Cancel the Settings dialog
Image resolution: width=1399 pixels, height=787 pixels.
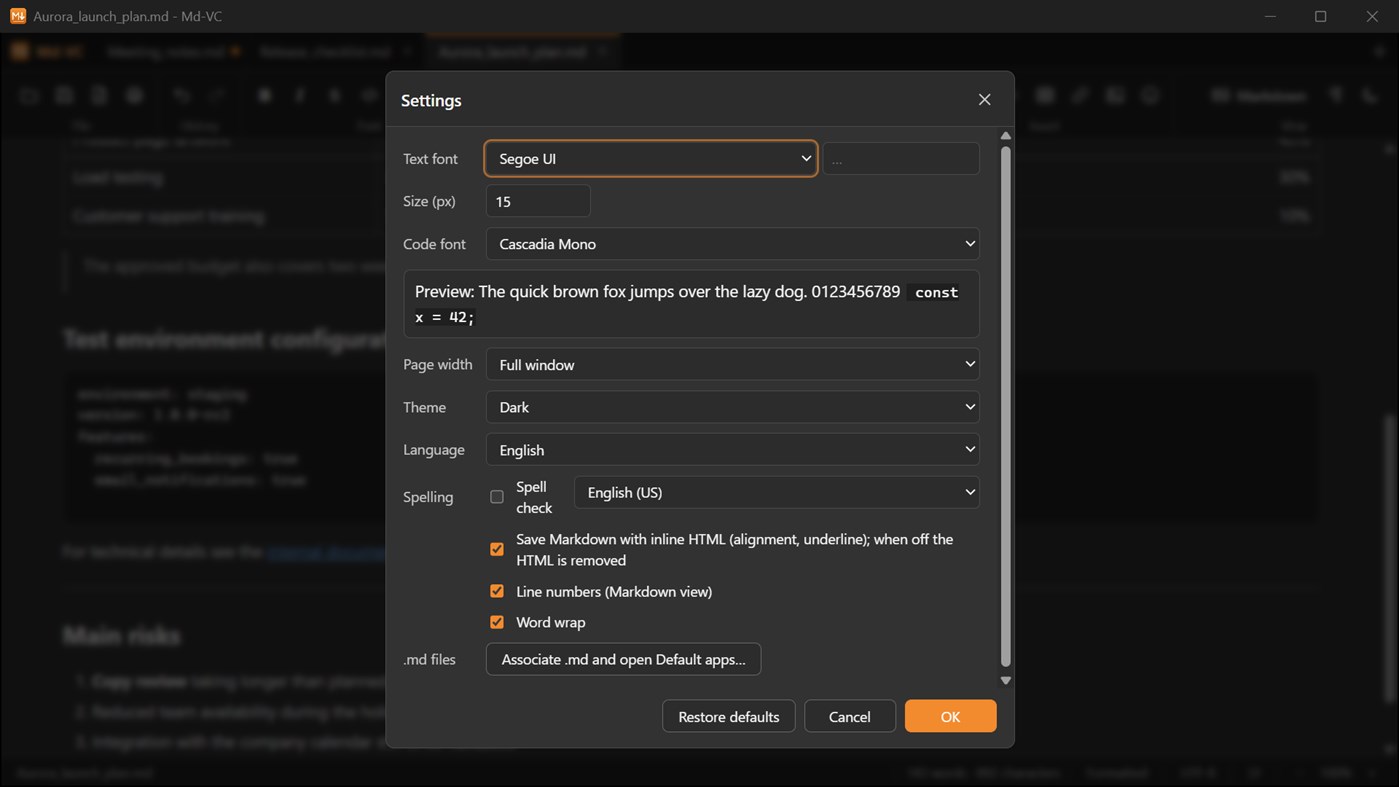(849, 716)
